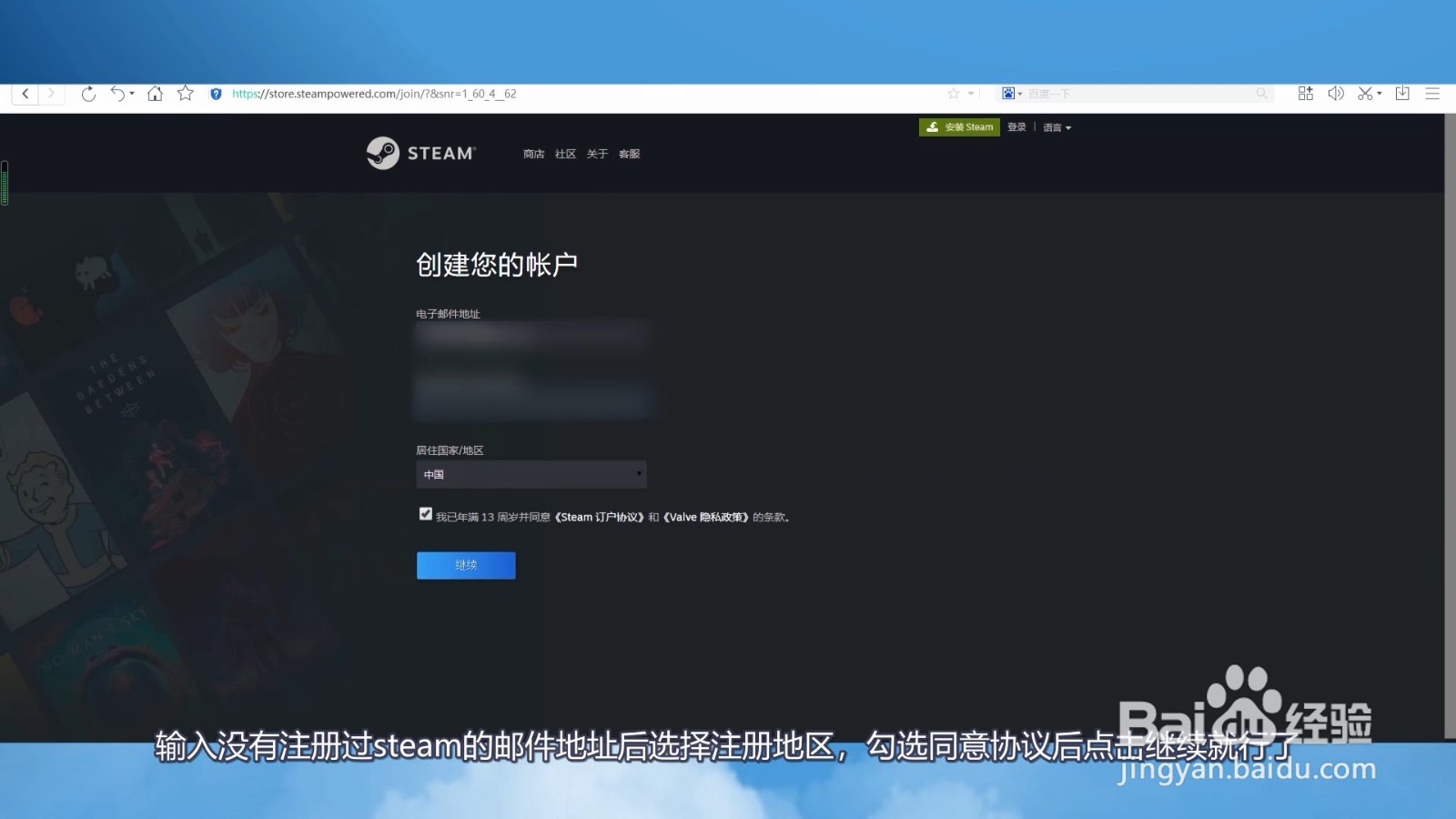This screenshot has width=1456, height=819.
Task: Click the Baidu paw search engine icon
Action: (x=1007, y=94)
